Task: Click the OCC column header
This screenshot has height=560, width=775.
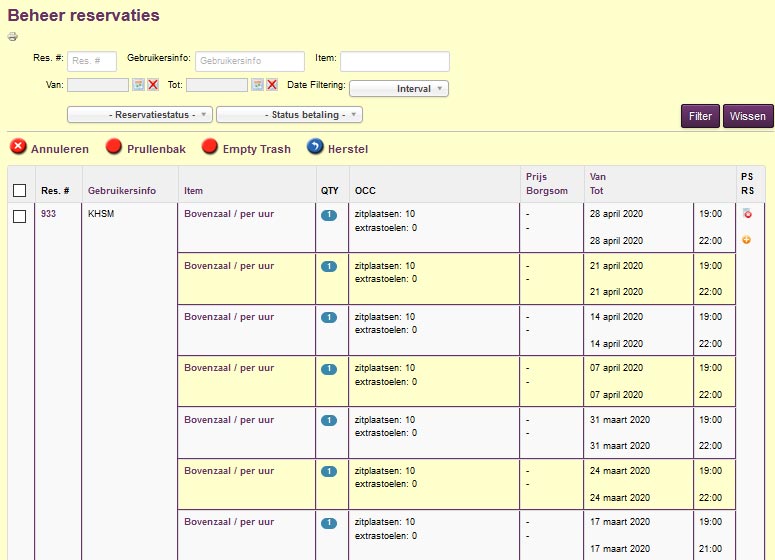Action: tap(365, 191)
